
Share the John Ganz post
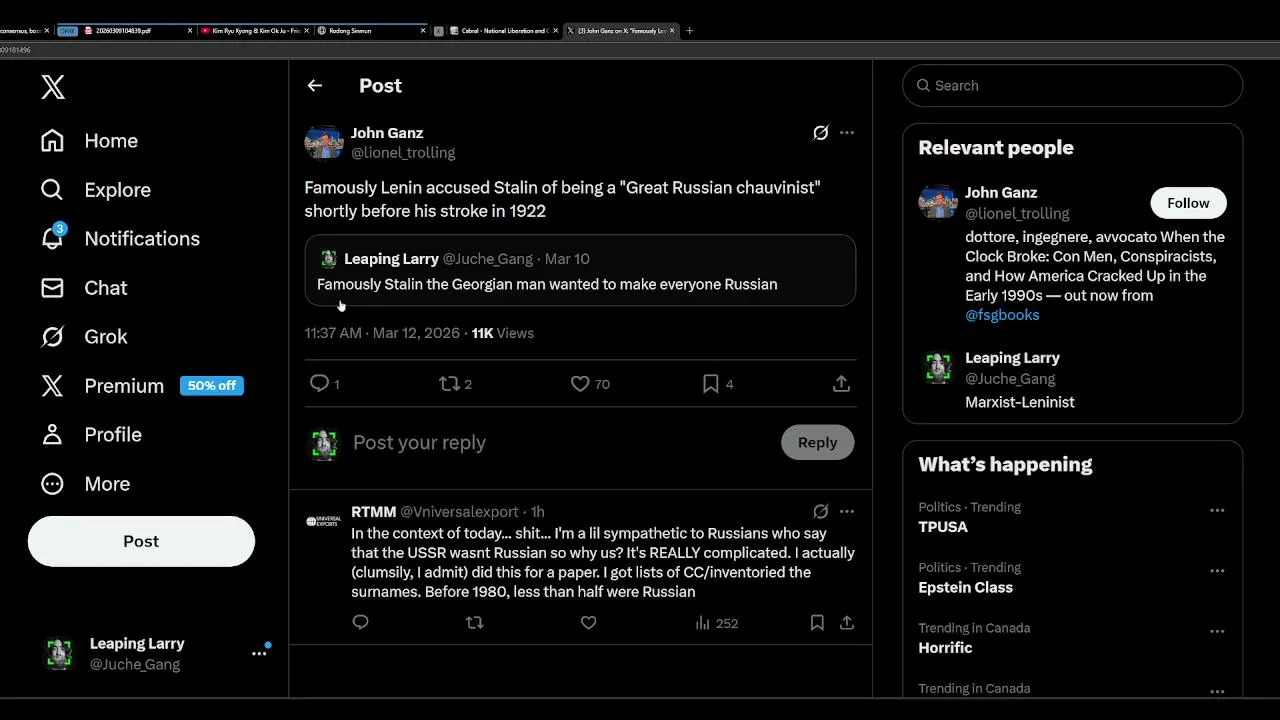point(842,383)
